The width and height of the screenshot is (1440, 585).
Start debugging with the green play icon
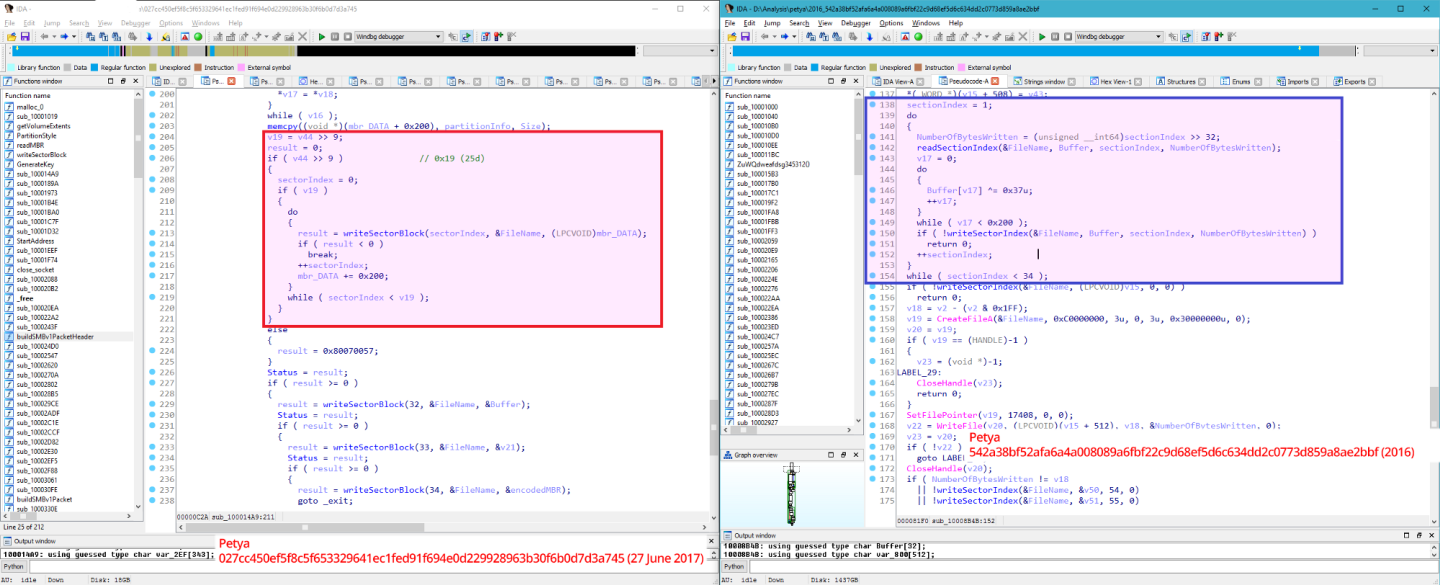(322, 37)
